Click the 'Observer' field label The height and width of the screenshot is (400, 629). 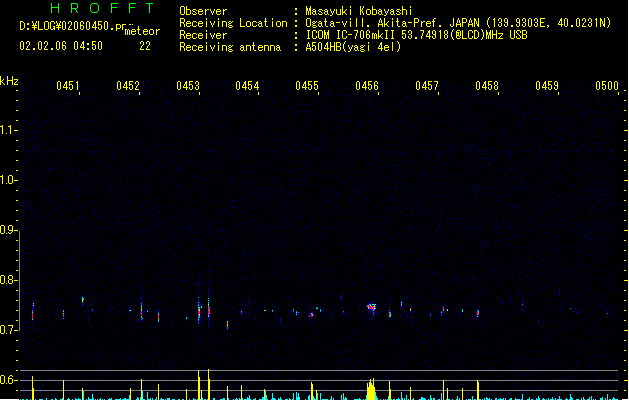click(203, 11)
